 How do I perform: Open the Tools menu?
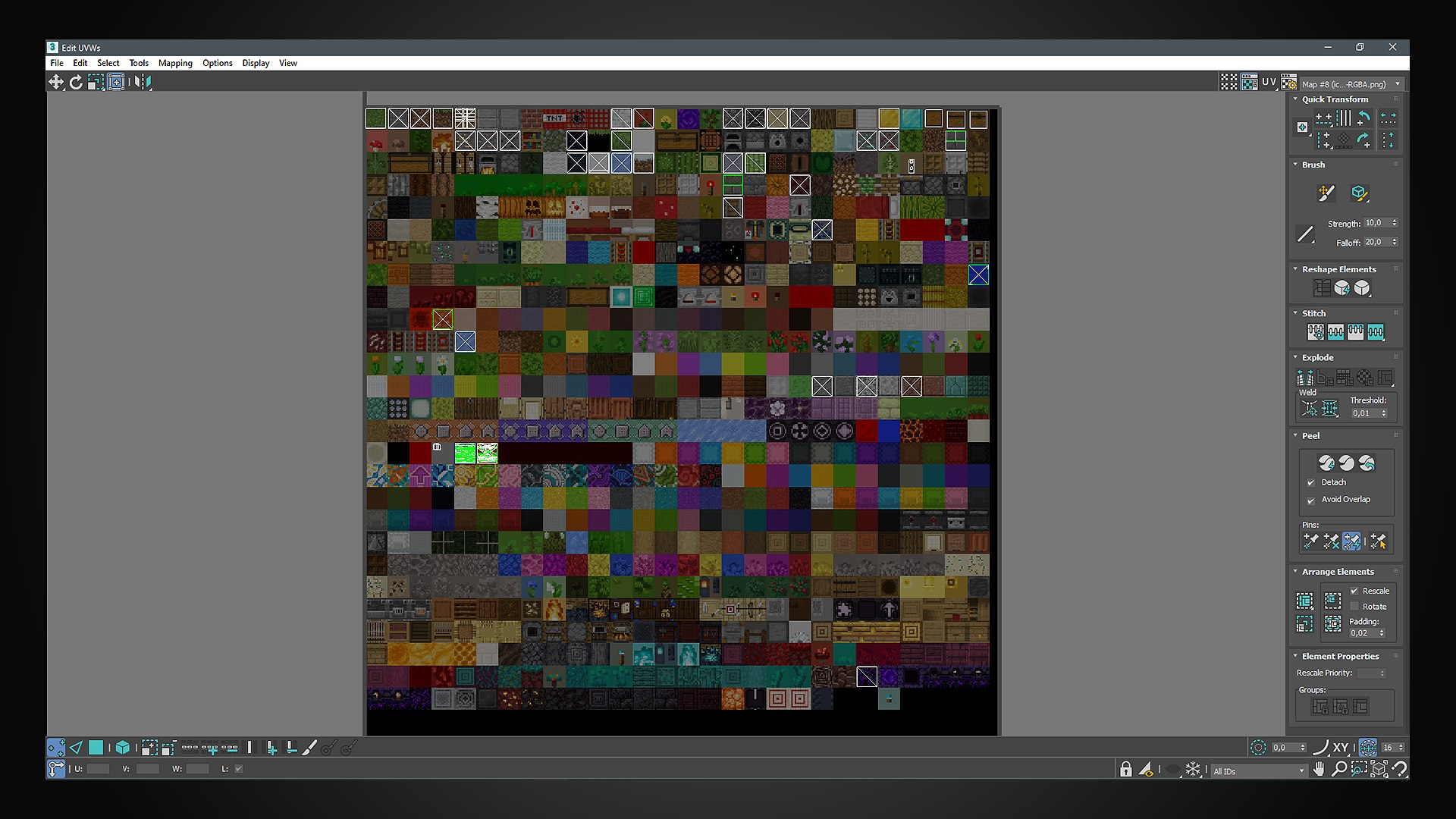click(139, 63)
